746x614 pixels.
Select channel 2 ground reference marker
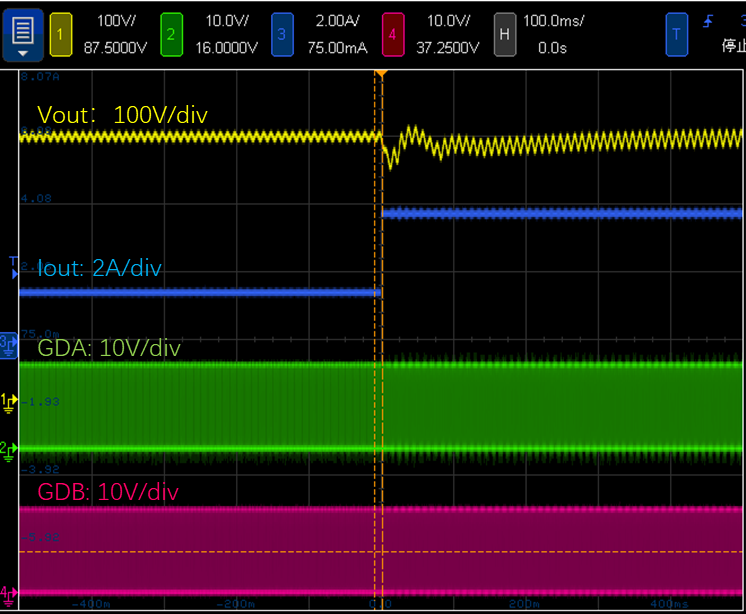coord(8,449)
